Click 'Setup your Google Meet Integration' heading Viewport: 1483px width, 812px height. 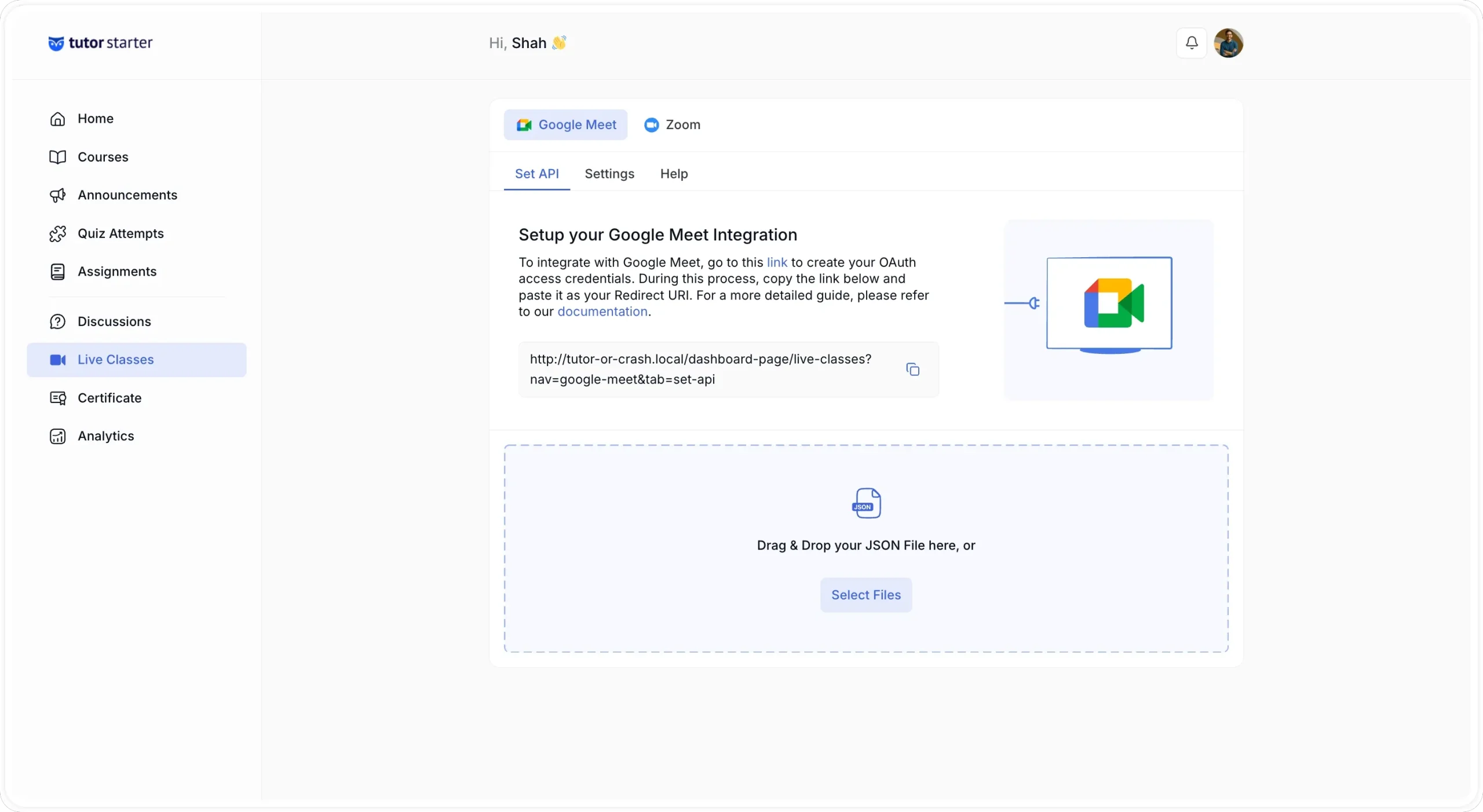click(x=658, y=235)
